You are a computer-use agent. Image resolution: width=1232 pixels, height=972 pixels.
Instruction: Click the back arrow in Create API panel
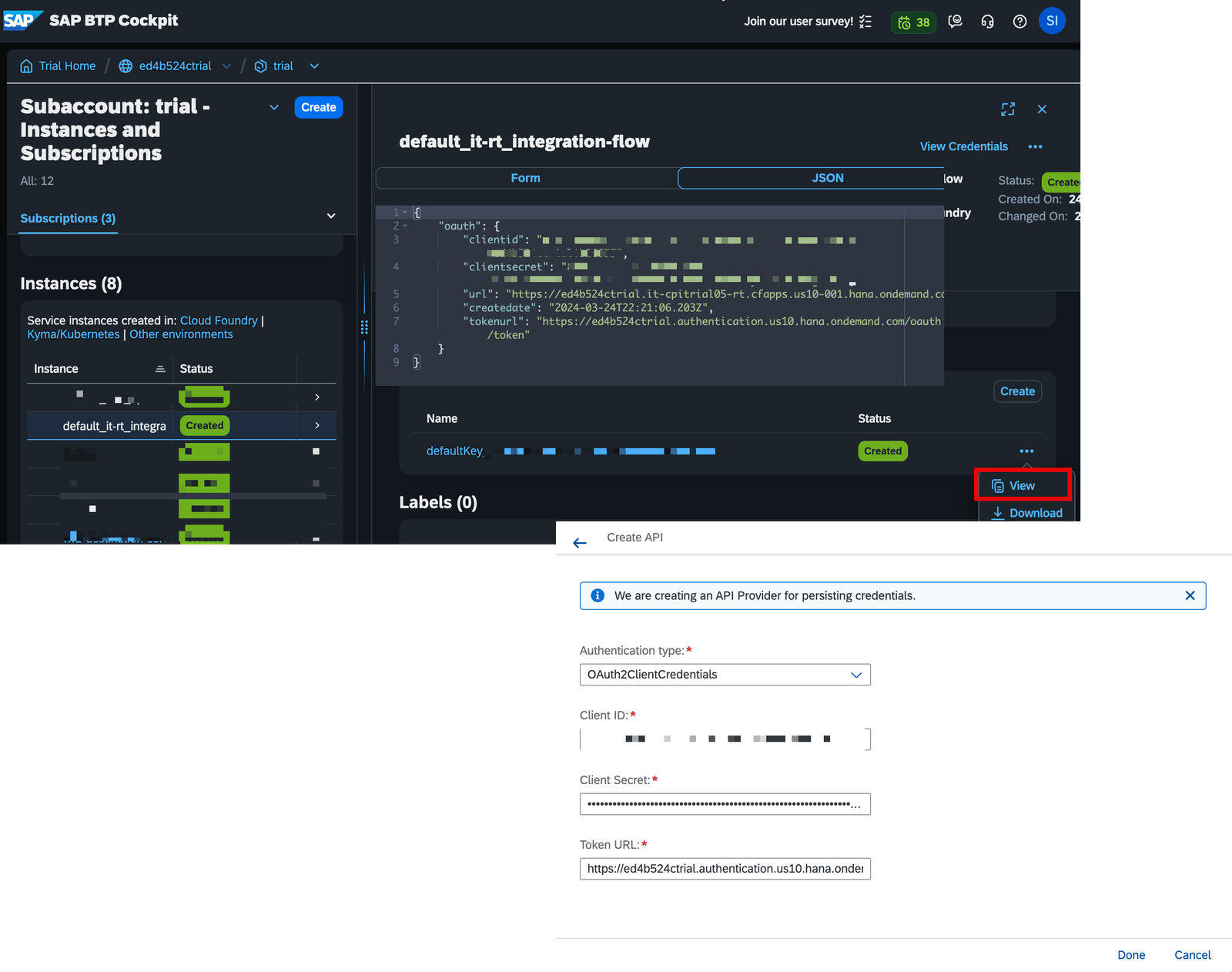click(579, 542)
